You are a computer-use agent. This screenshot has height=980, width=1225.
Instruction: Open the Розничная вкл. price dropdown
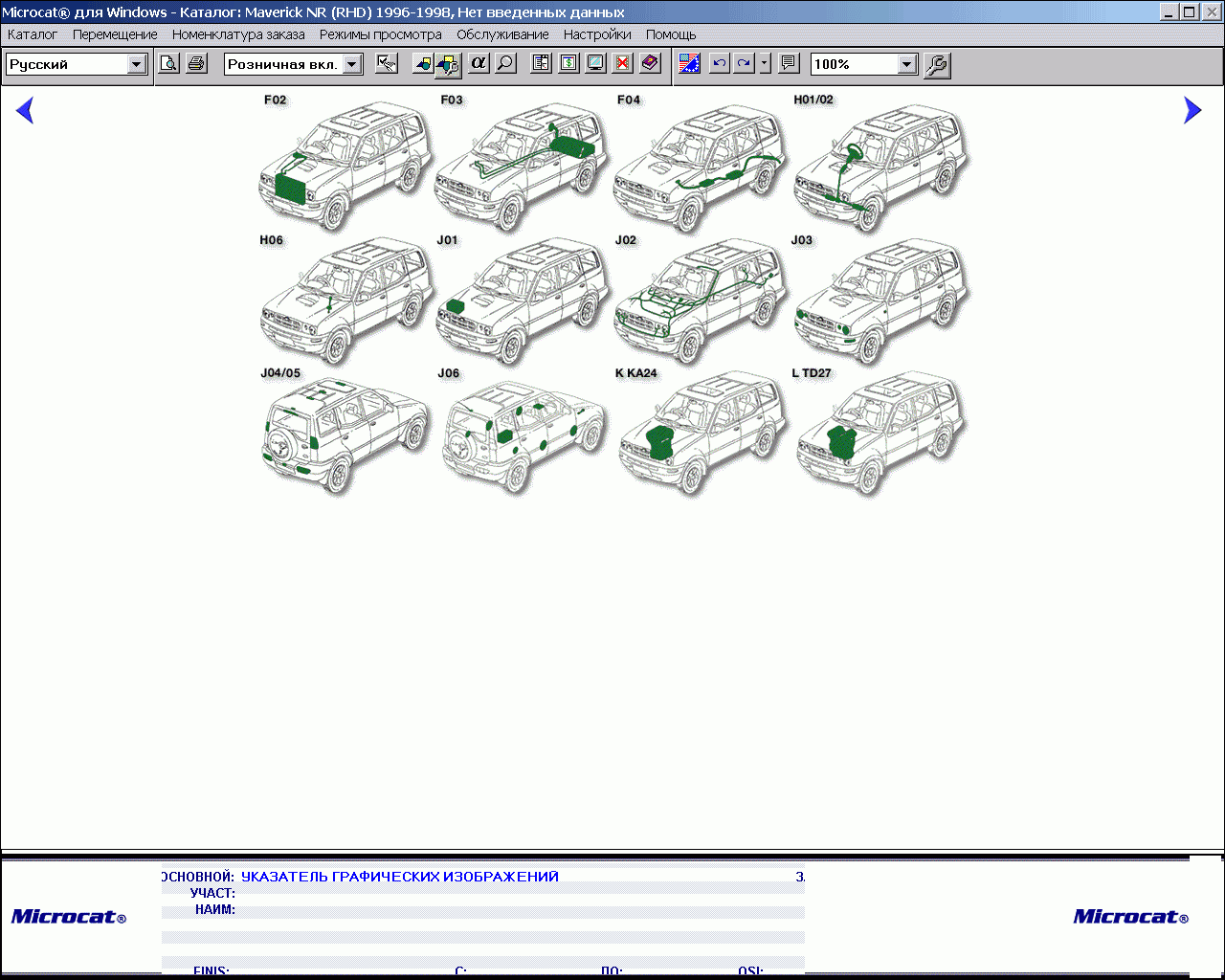point(352,64)
